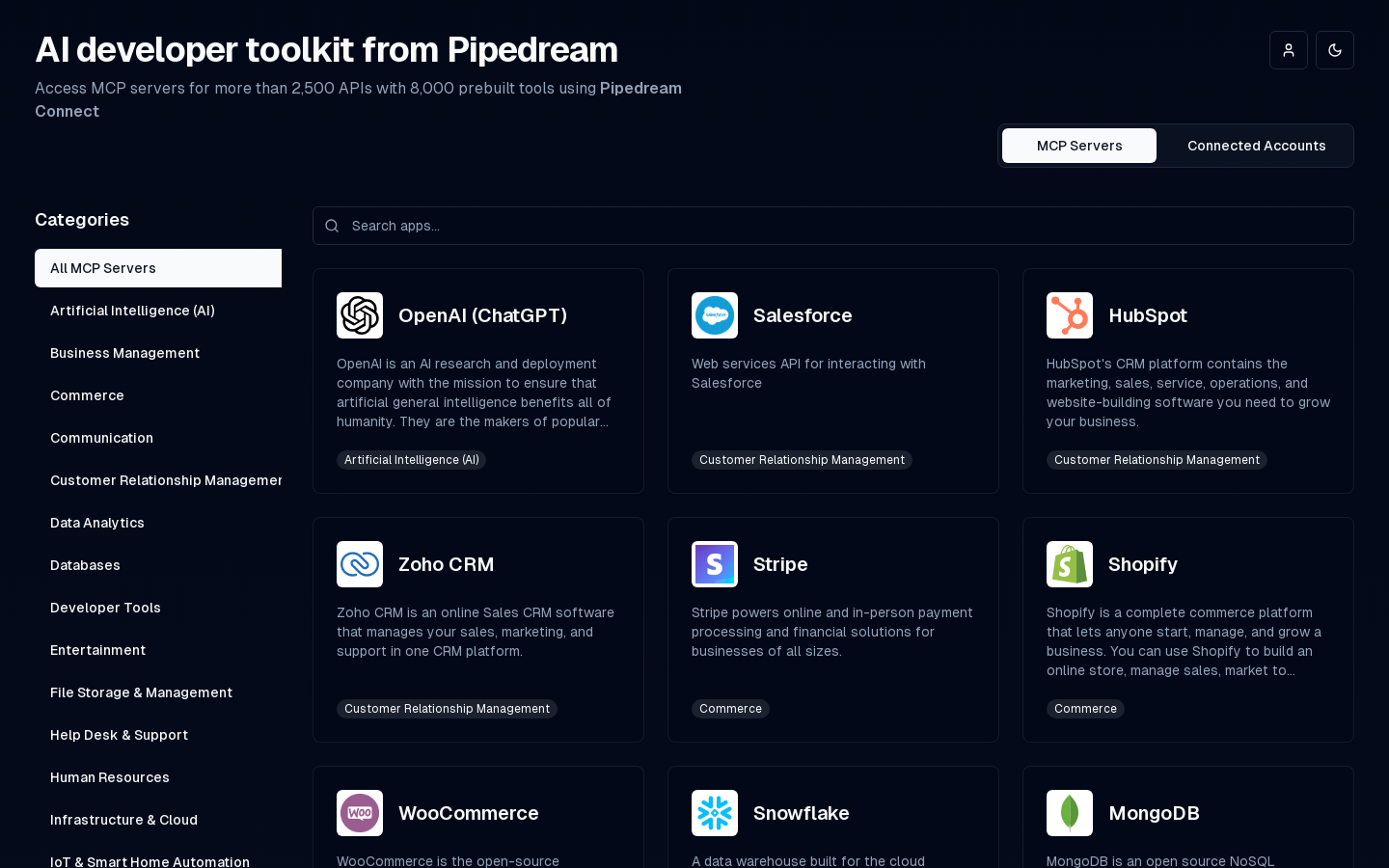Image resolution: width=1389 pixels, height=868 pixels.
Task: Select the HubSpot sprocket icon
Action: click(1070, 315)
